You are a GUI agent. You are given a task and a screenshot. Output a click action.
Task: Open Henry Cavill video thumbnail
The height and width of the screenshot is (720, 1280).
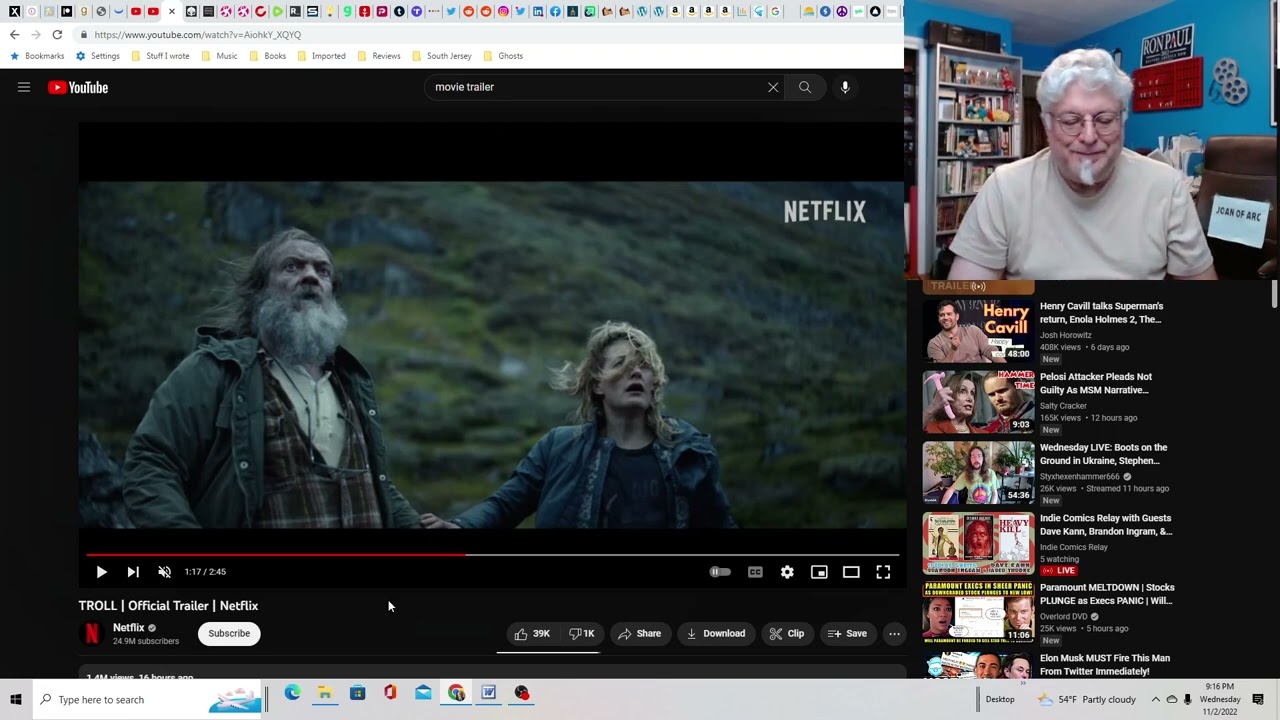(x=978, y=331)
